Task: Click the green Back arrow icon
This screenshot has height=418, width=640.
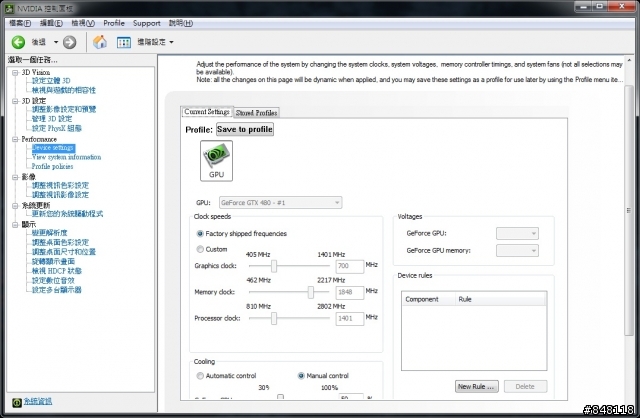Action: 18,42
